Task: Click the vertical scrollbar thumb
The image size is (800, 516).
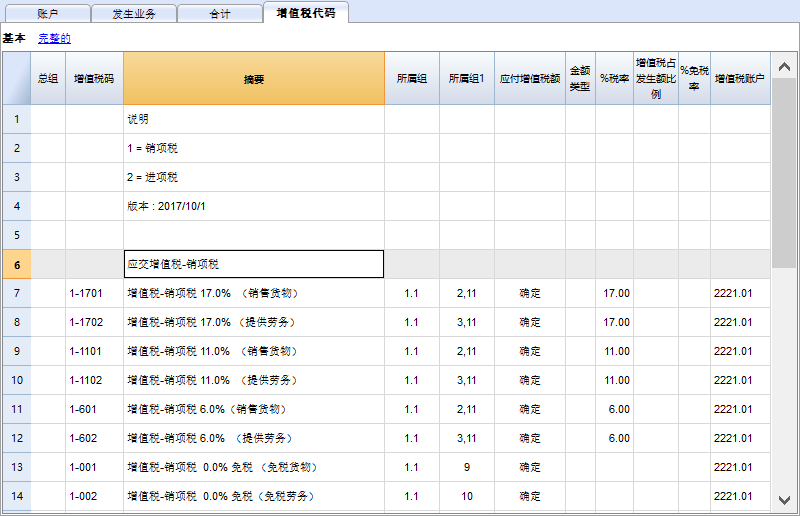Action: 784,170
